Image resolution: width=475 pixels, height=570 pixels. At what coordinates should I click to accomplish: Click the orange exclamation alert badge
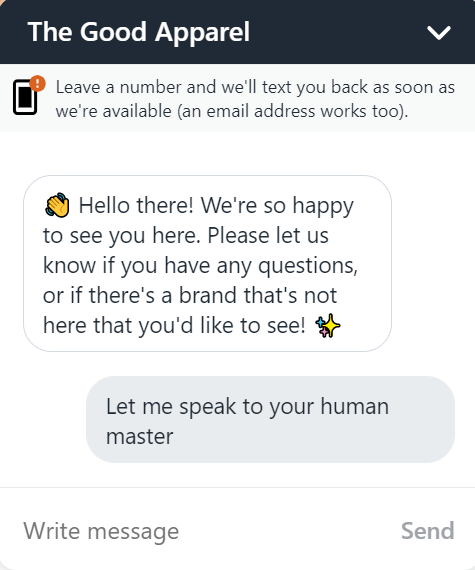pos(37,83)
